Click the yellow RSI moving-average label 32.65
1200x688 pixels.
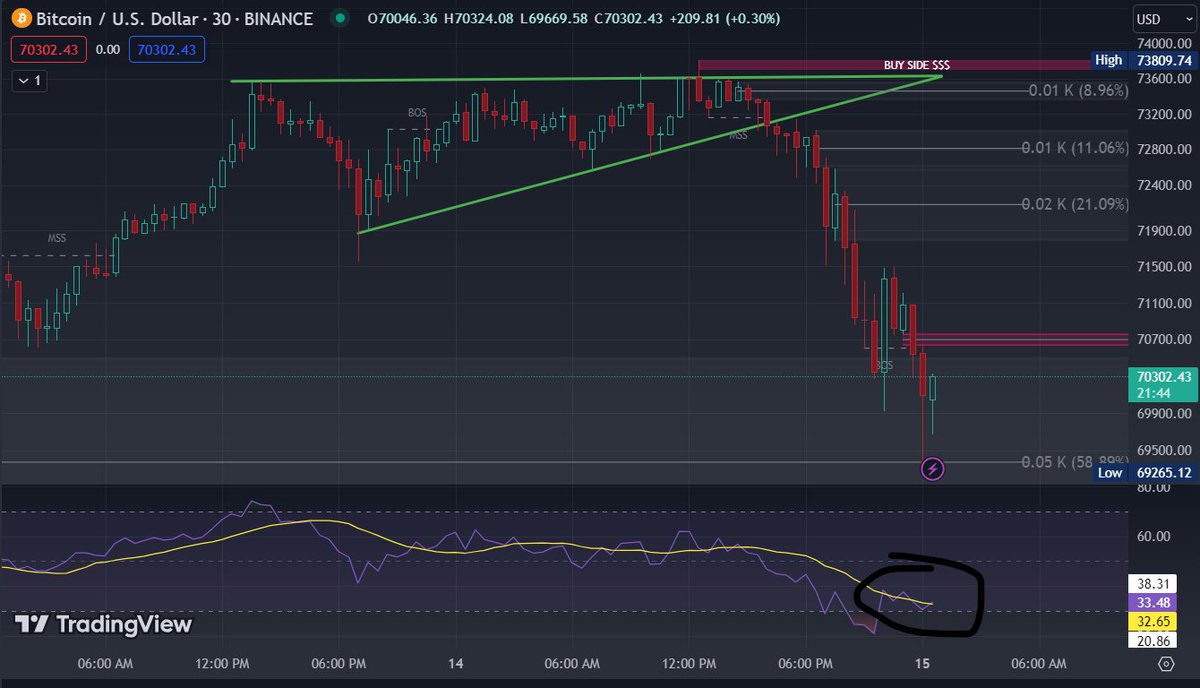pos(1151,621)
